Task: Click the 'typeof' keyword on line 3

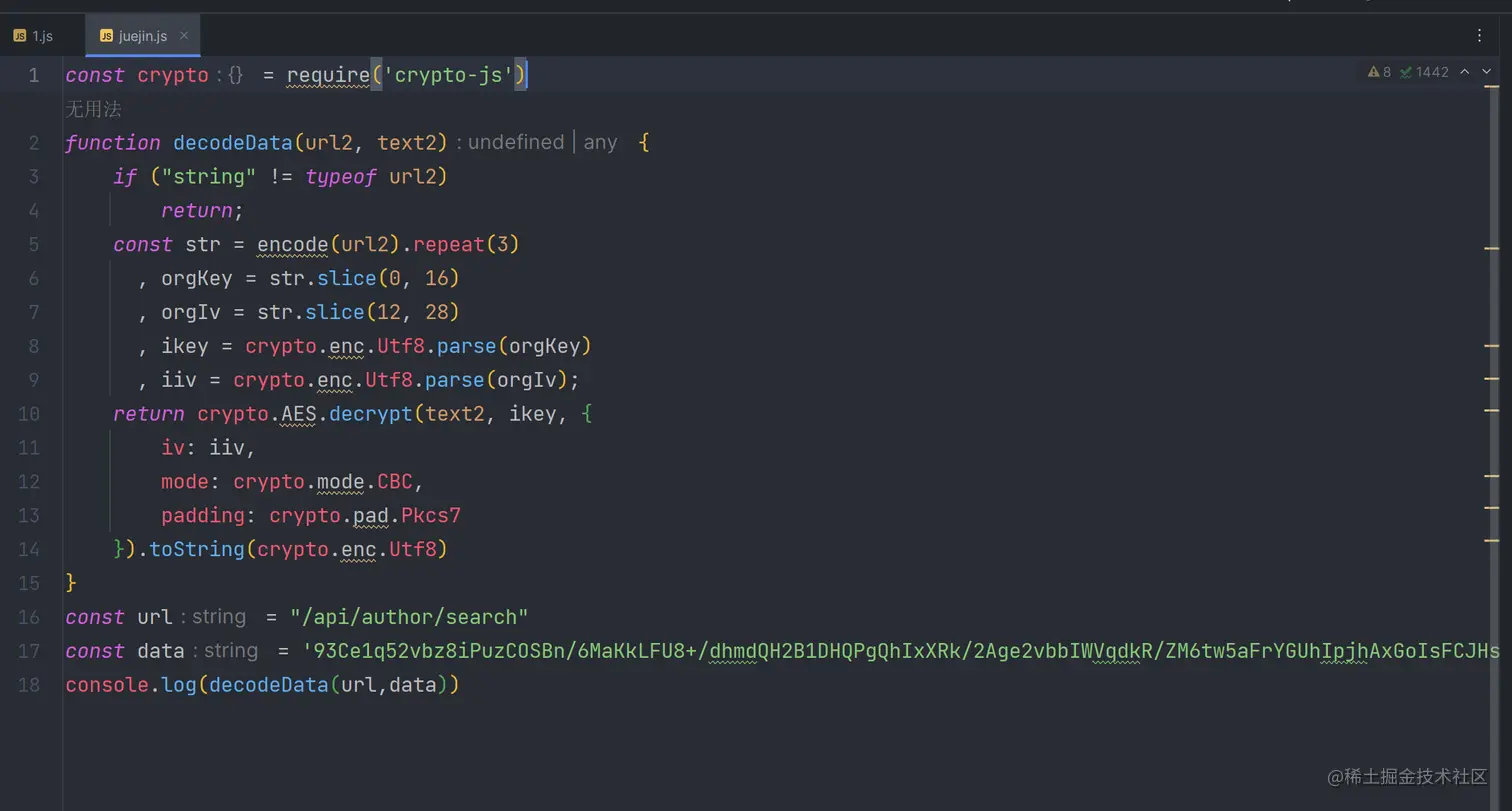Action: [341, 177]
